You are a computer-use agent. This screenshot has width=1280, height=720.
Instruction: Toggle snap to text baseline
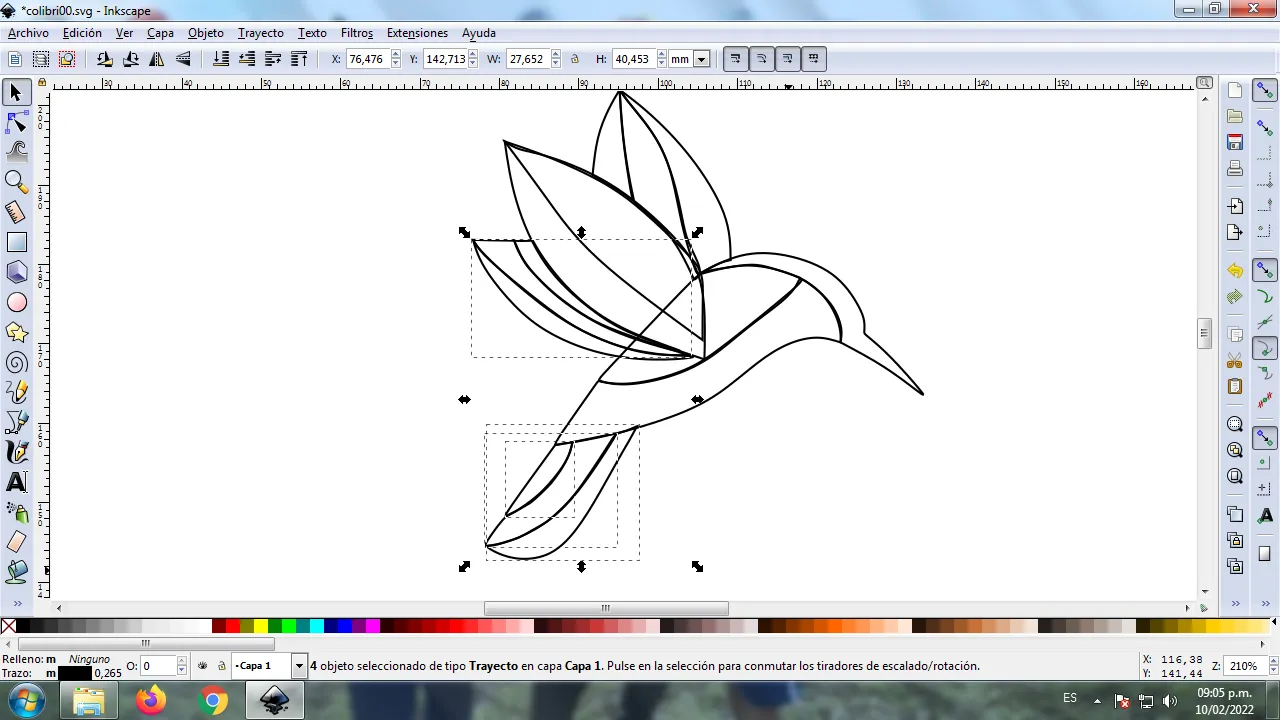(x=1265, y=515)
